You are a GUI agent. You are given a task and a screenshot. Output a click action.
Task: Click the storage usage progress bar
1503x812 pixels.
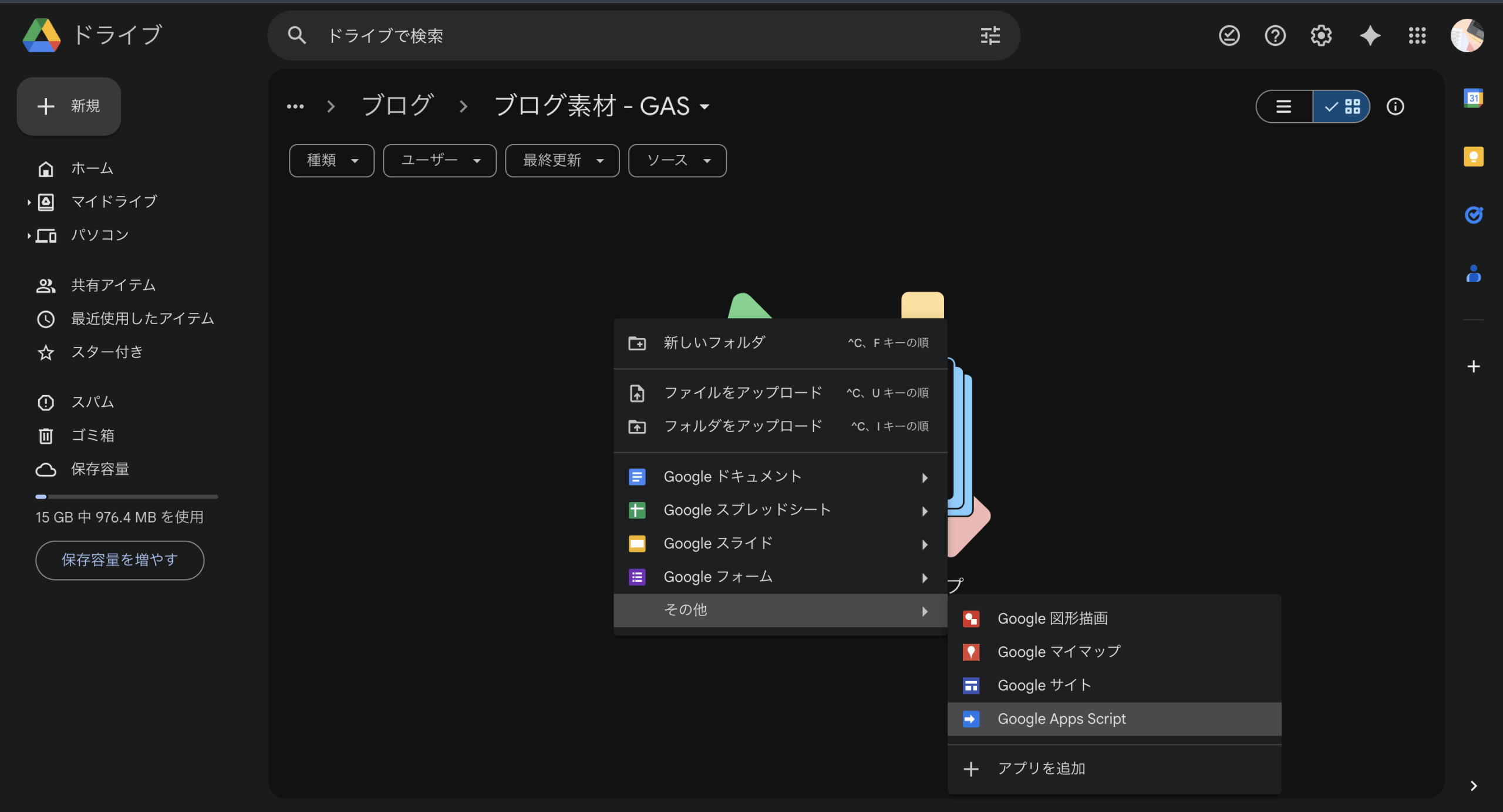pyautogui.click(x=127, y=497)
